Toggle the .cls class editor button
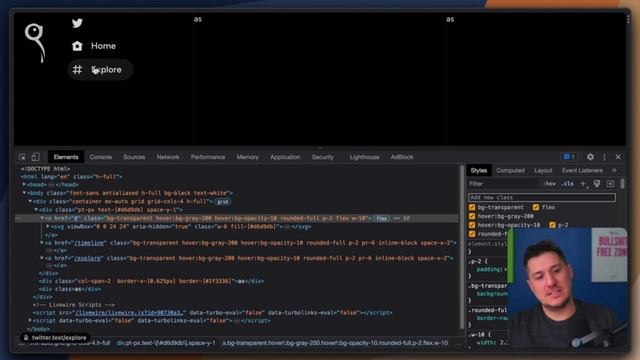 tap(568, 184)
